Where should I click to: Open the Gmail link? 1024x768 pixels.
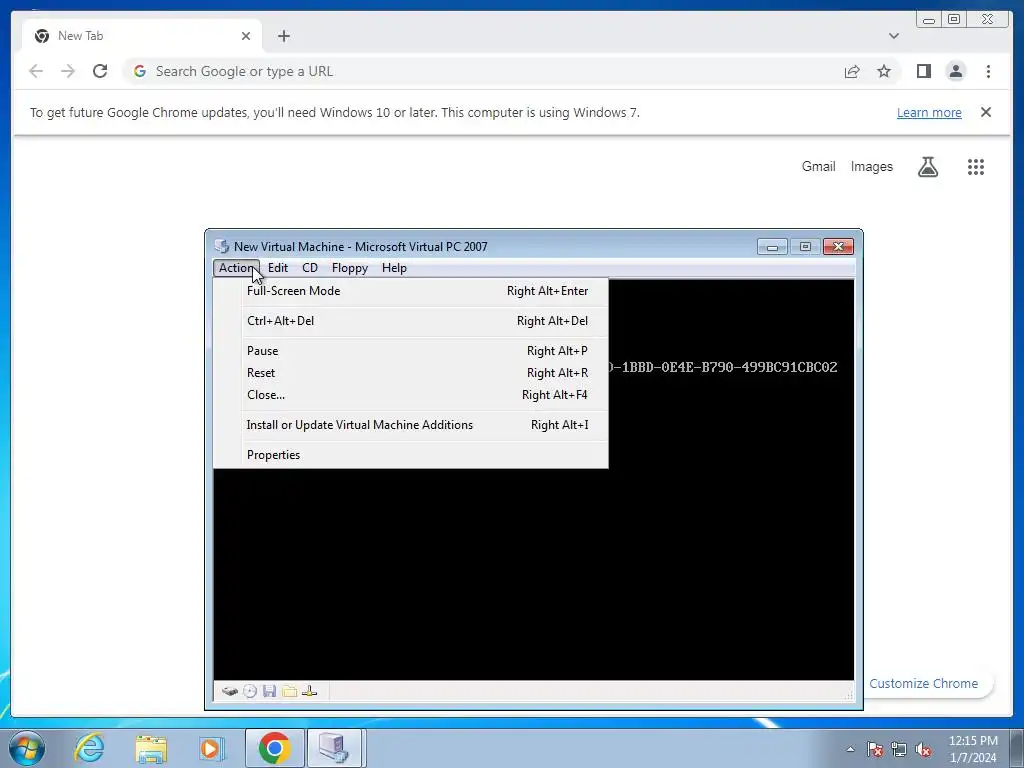818,167
